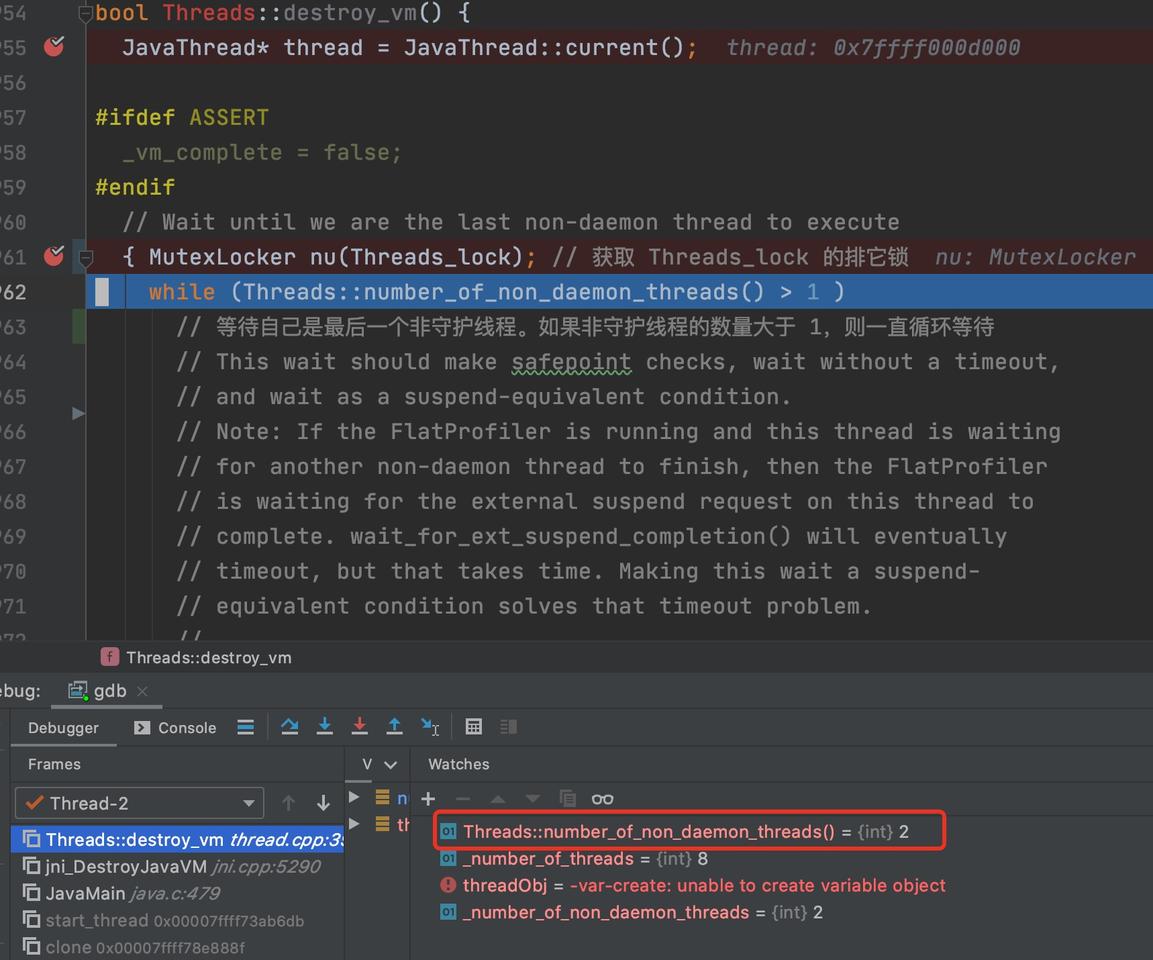Click the nu: MutexLocker inline hint

pyautogui.click(x=1035, y=257)
